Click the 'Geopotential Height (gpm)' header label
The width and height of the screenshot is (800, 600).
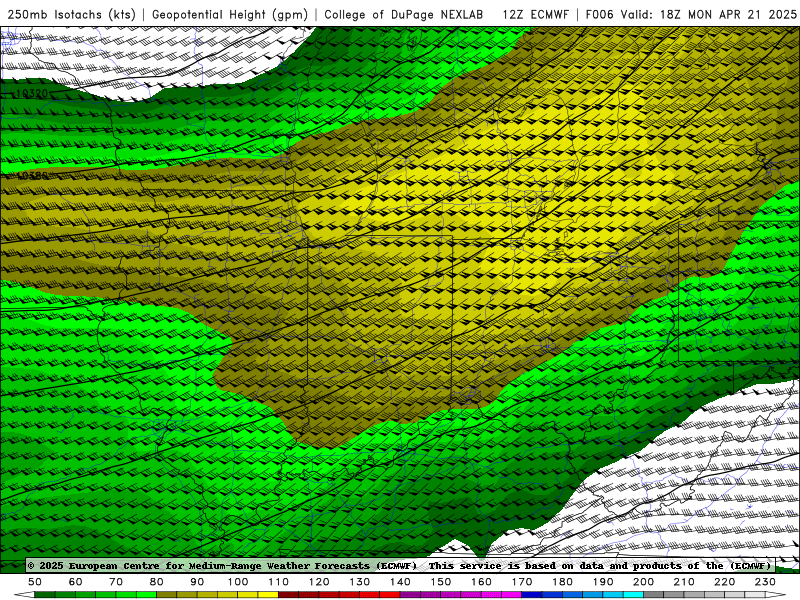pyautogui.click(x=230, y=14)
